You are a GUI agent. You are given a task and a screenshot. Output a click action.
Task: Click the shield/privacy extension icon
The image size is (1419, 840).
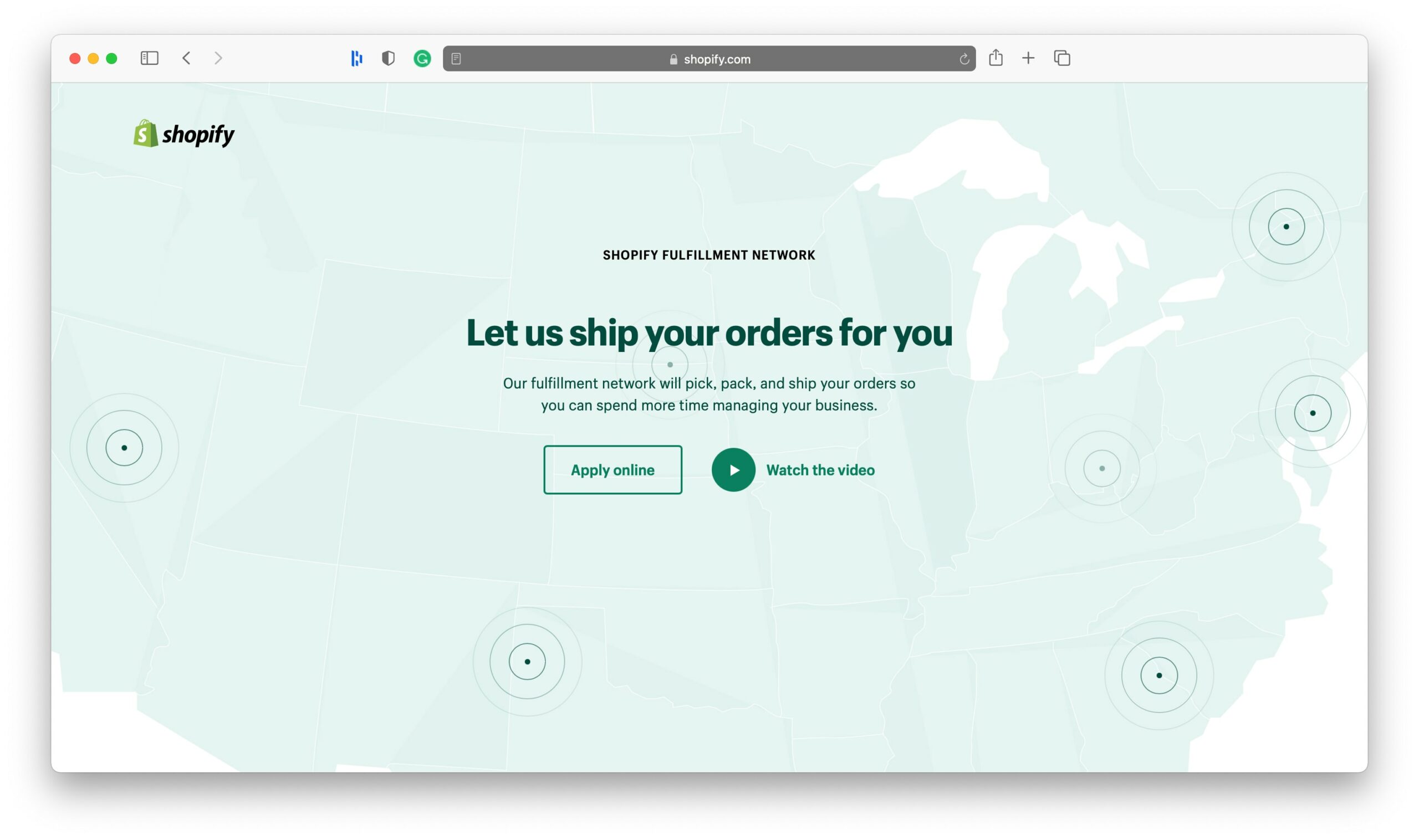coord(389,58)
